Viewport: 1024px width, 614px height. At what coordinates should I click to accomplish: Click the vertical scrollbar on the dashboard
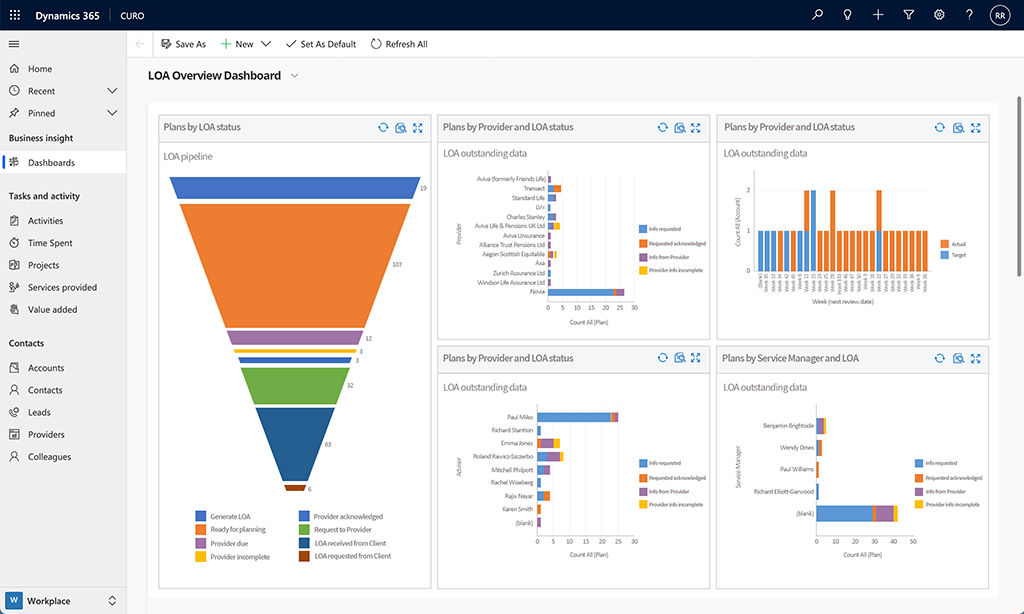[x=1019, y=186]
